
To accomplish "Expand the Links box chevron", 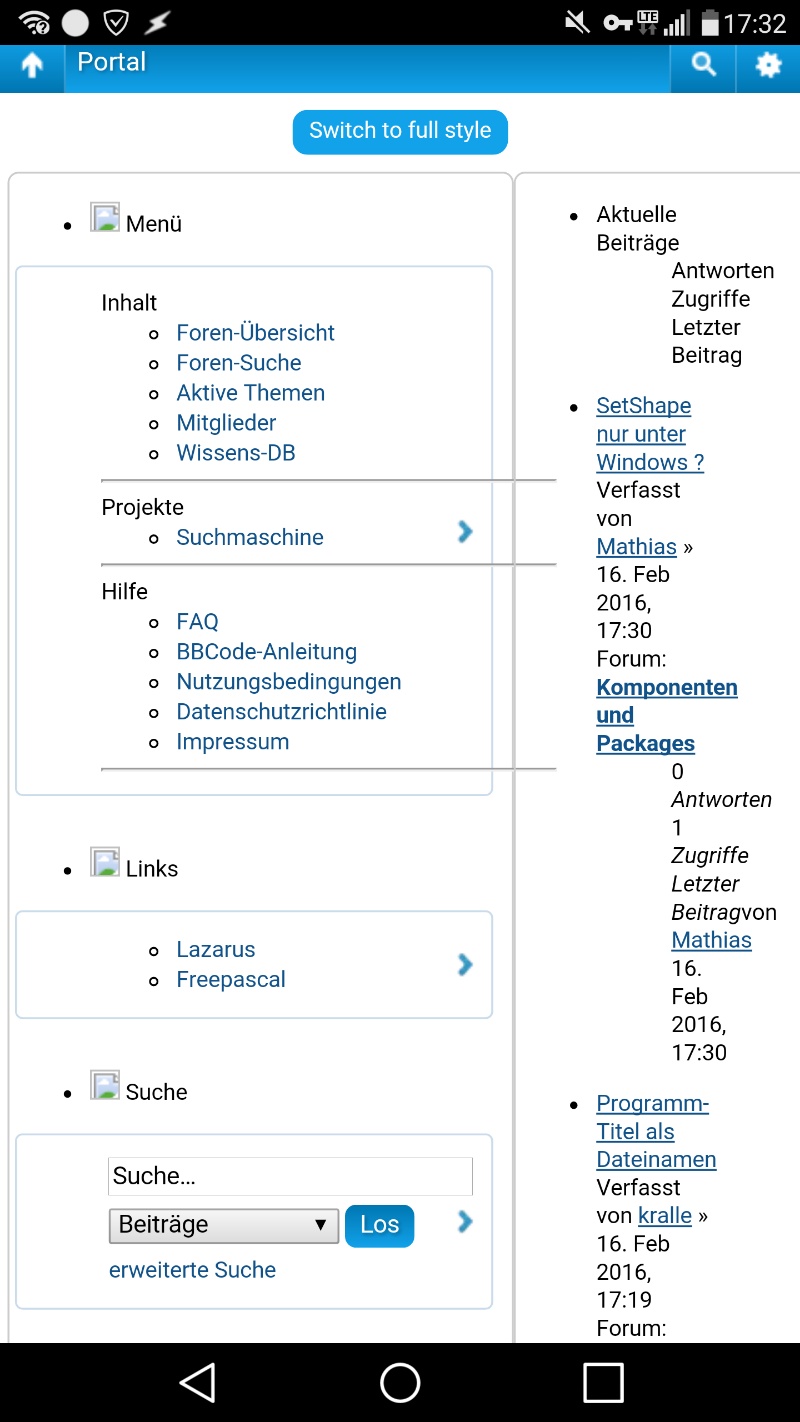I will click(465, 964).
